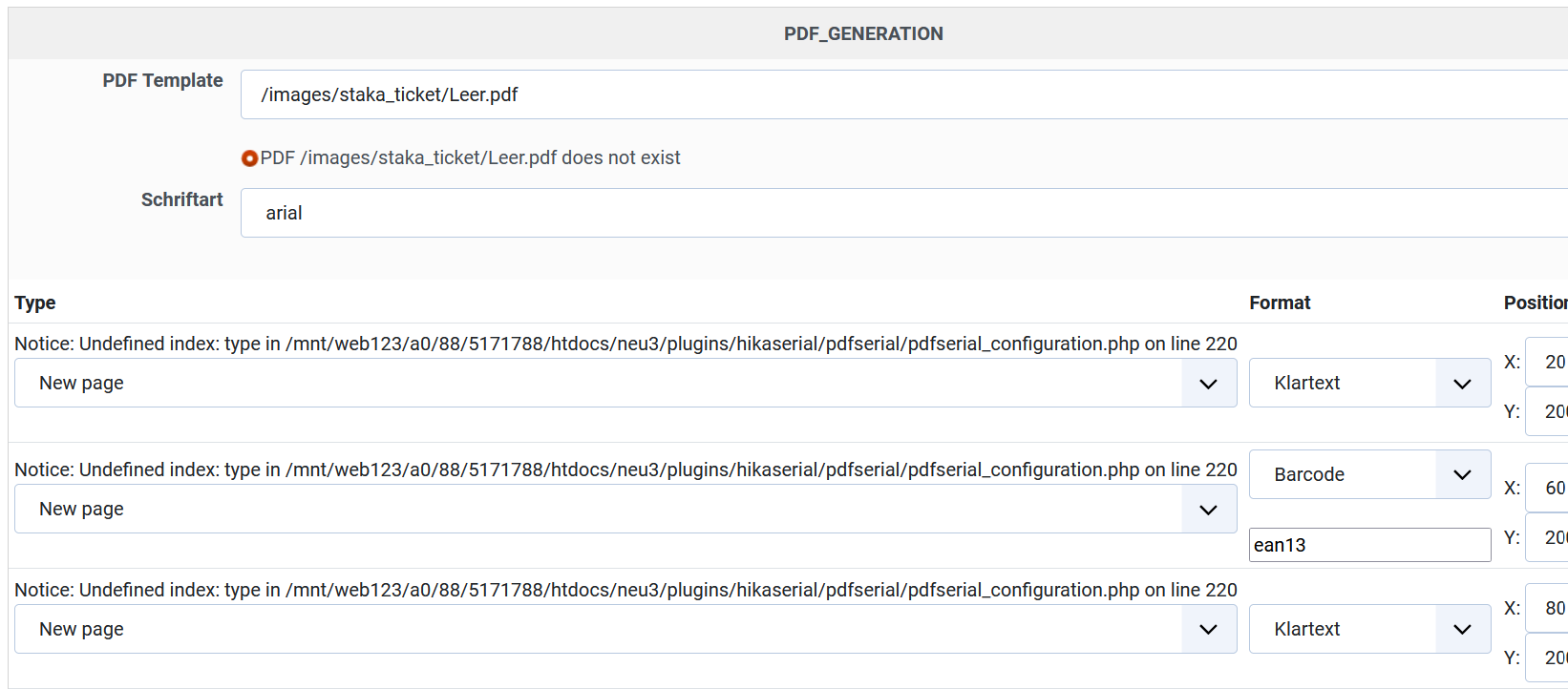Select the Y position field in last row
The image size is (1568, 689).
[x=1549, y=658]
